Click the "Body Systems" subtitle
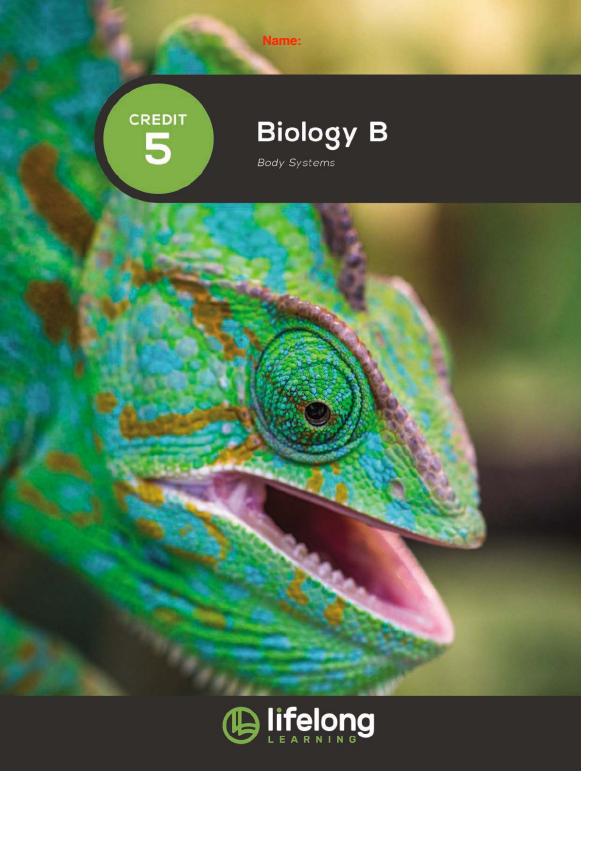Viewport: 595px width, 842px height. (x=296, y=162)
